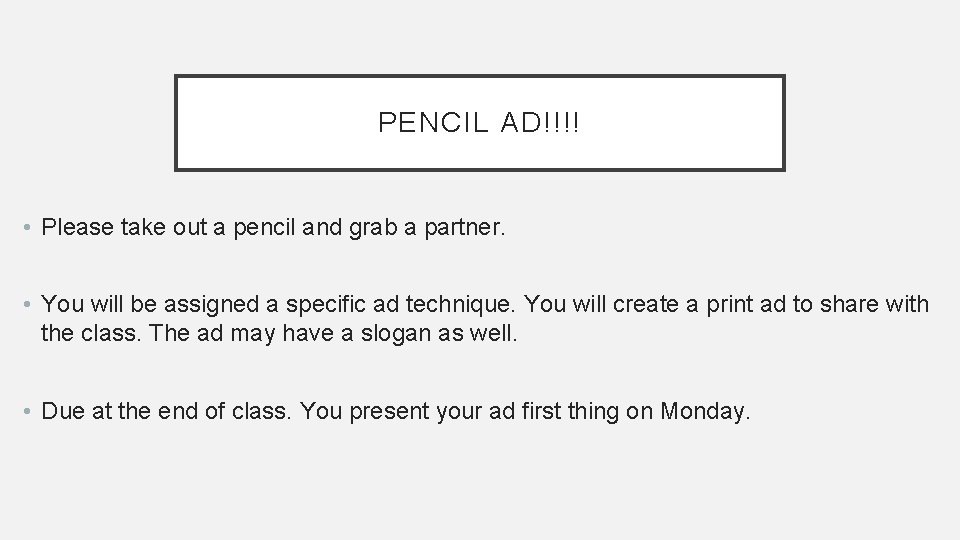Click the PENCIL AD!!!! title text
960x540 pixels.
479,122
